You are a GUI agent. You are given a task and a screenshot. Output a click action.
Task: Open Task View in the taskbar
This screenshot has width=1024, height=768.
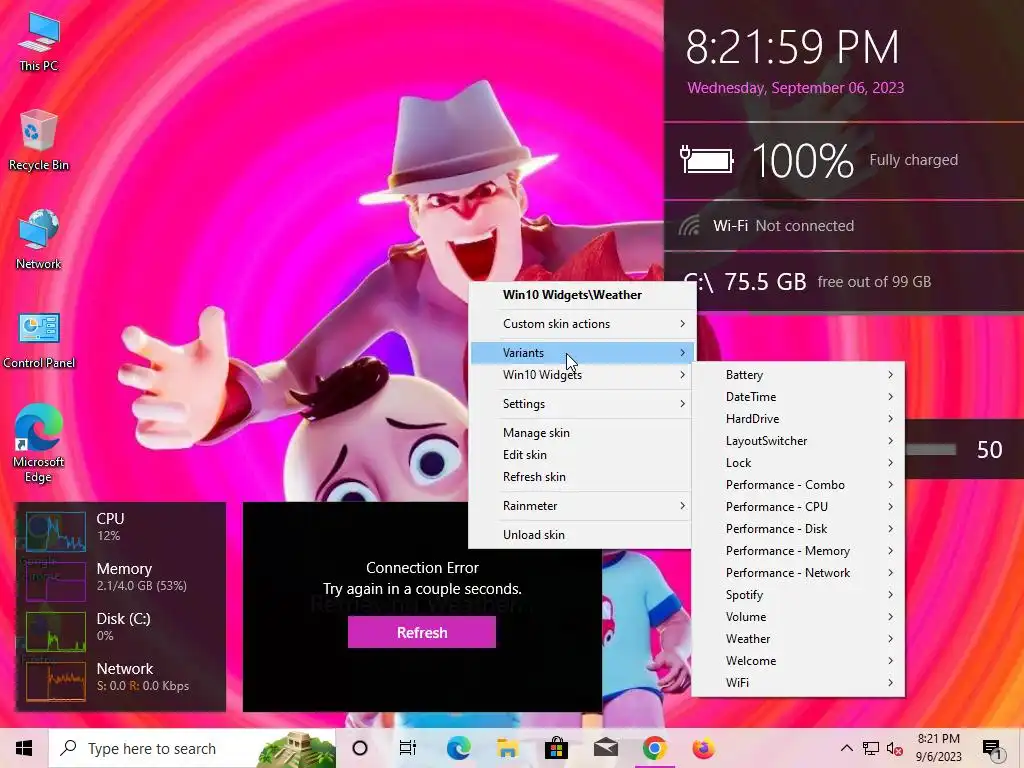tap(408, 748)
